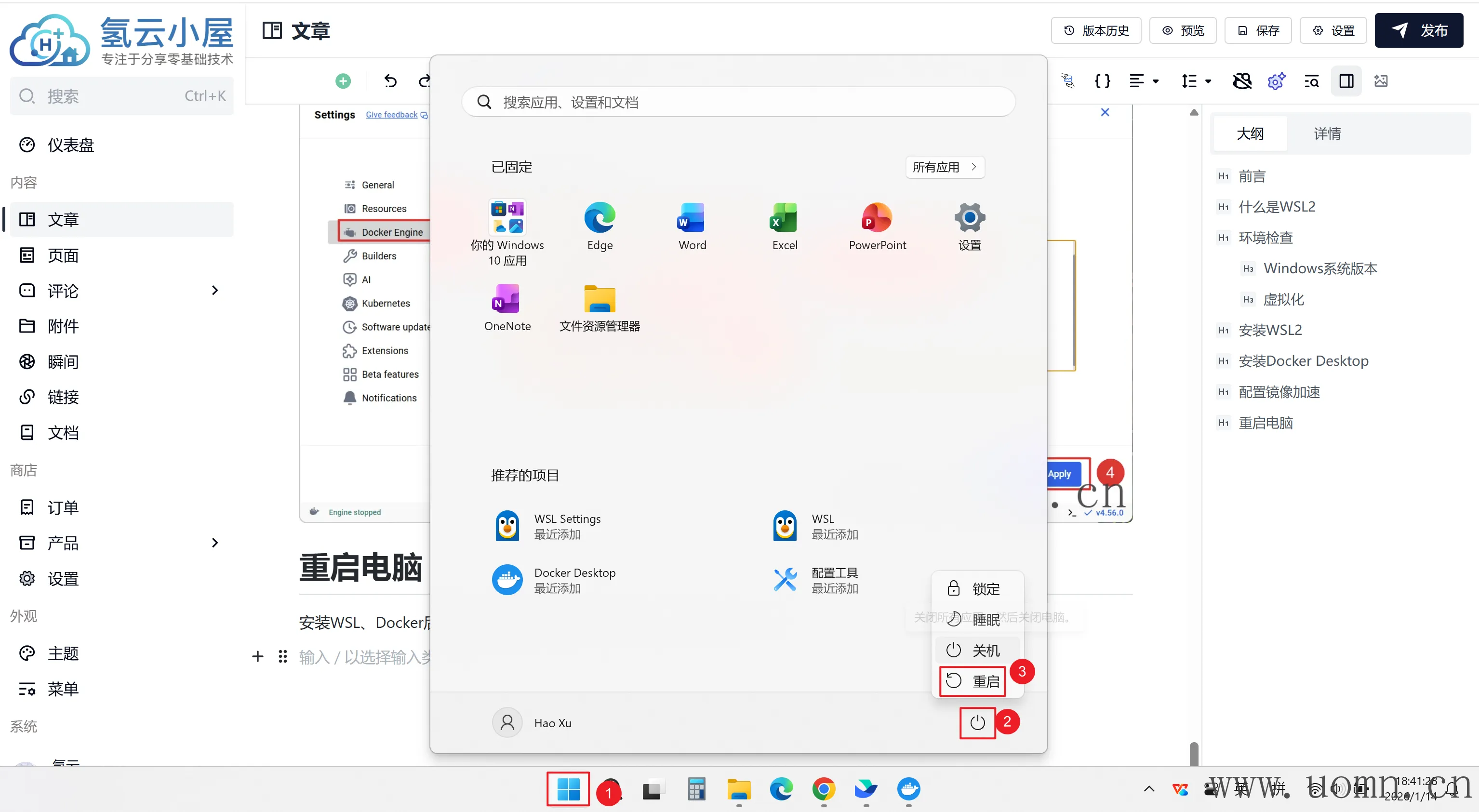The image size is (1479, 812).
Task: Switch to the 详情 tab
Action: pyautogui.click(x=1327, y=134)
